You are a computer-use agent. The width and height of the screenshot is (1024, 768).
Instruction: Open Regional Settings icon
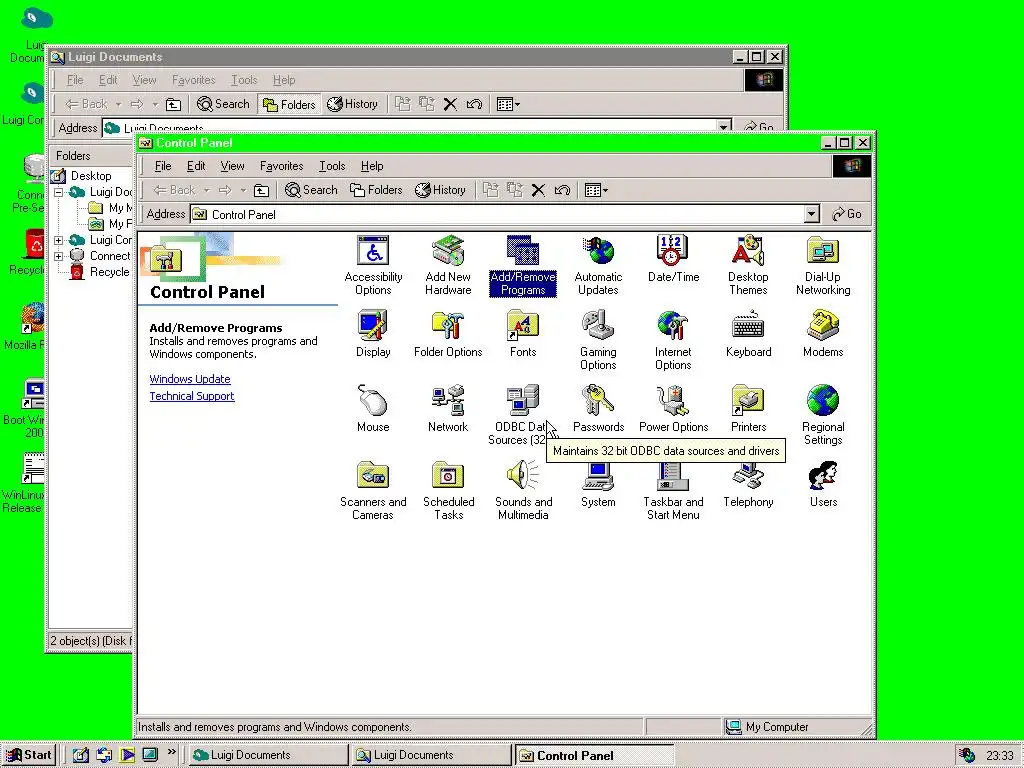823,416
